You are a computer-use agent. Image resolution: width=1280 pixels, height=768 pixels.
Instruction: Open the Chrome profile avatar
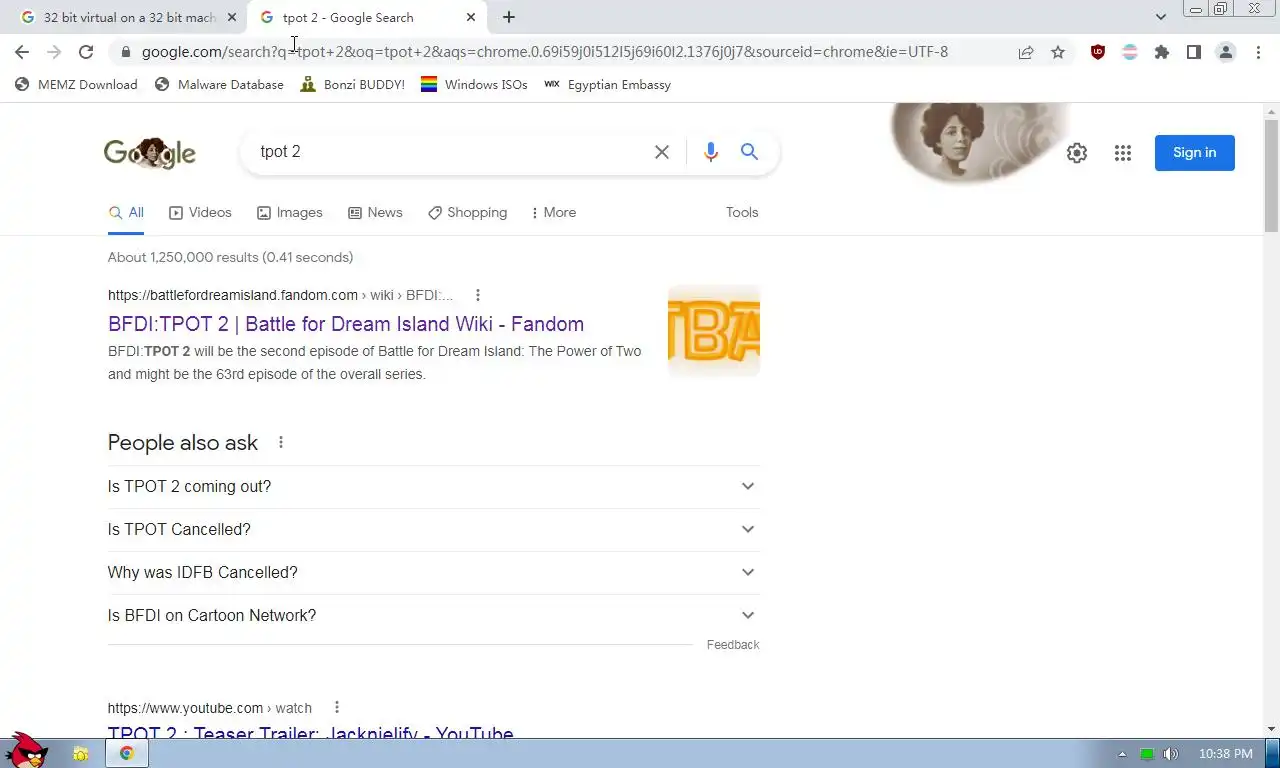tap(1226, 52)
